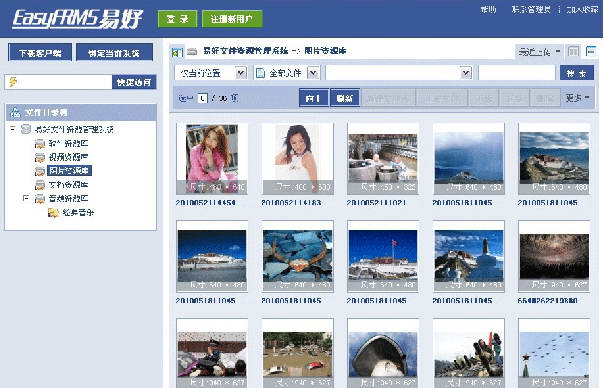Open thumbnail of white stupa and palace
Image resolution: width=604 pixels, height=388 pixels.
468,256
